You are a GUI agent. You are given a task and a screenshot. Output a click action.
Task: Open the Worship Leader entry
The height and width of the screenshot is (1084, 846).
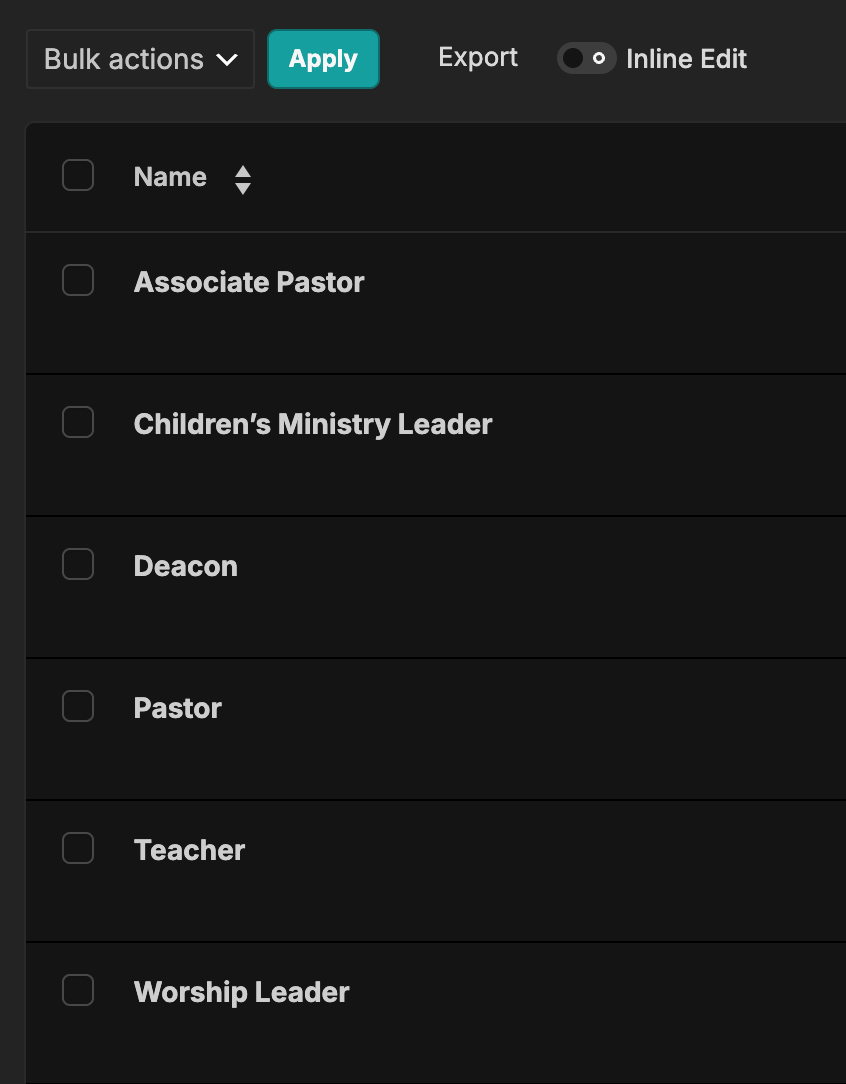(x=242, y=992)
